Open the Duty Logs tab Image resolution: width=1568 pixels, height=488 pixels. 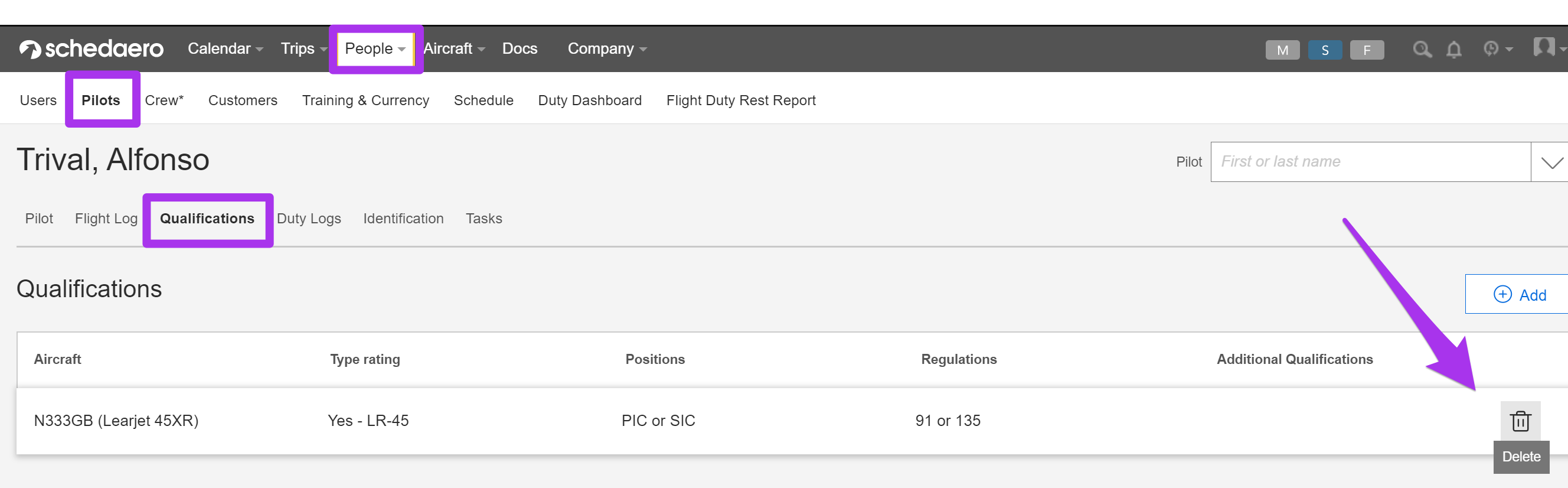[309, 219]
